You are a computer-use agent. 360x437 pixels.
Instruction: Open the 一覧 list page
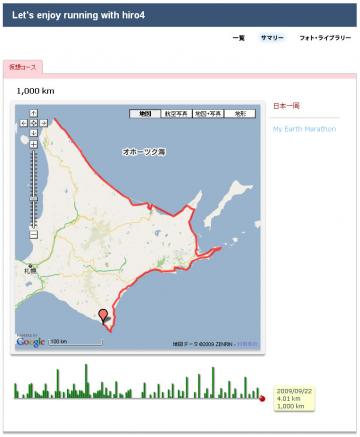[x=239, y=38]
